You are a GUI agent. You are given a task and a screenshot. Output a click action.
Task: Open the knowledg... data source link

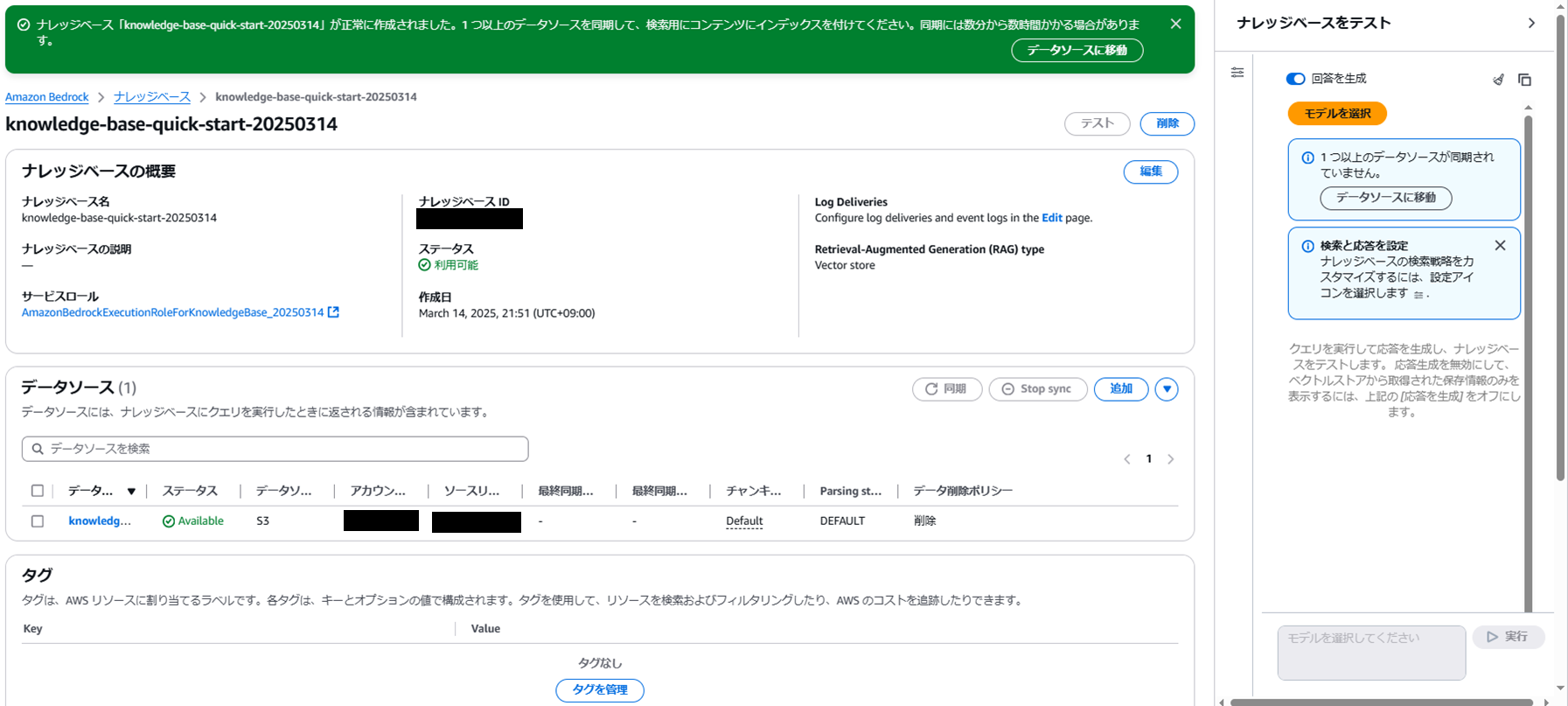[x=100, y=521]
